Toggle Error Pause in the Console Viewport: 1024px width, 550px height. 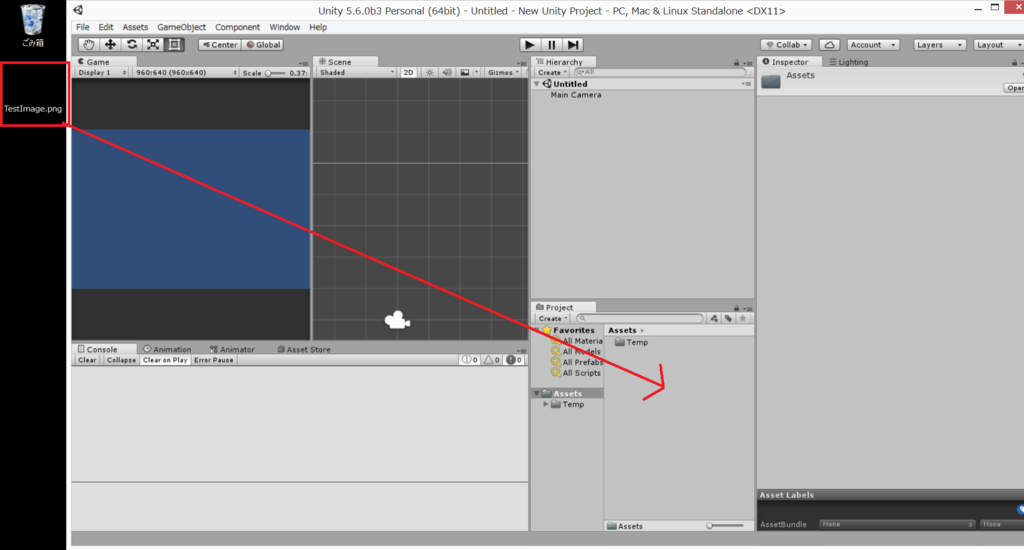[x=214, y=360]
